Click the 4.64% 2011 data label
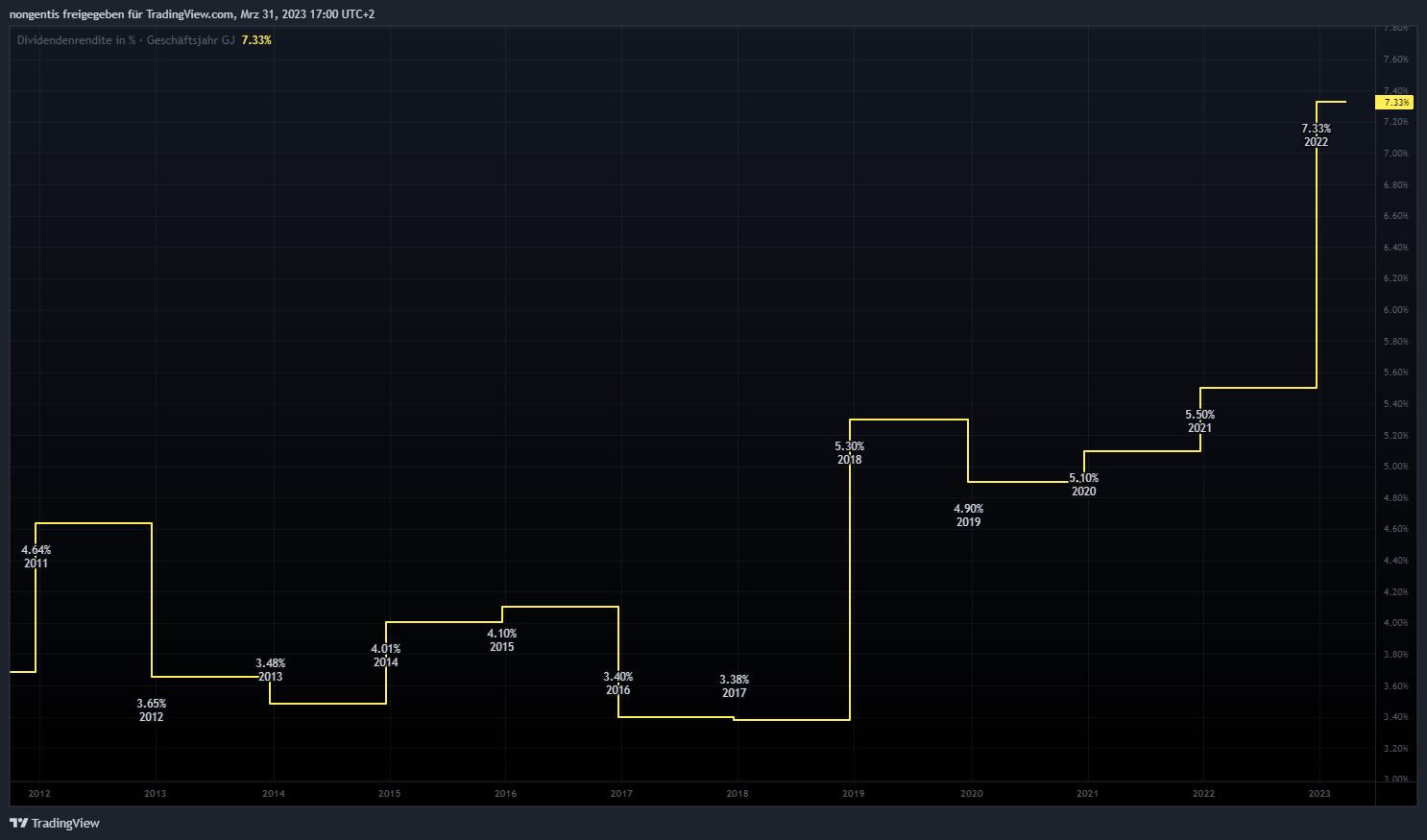The width and height of the screenshot is (1427, 840). (36, 557)
